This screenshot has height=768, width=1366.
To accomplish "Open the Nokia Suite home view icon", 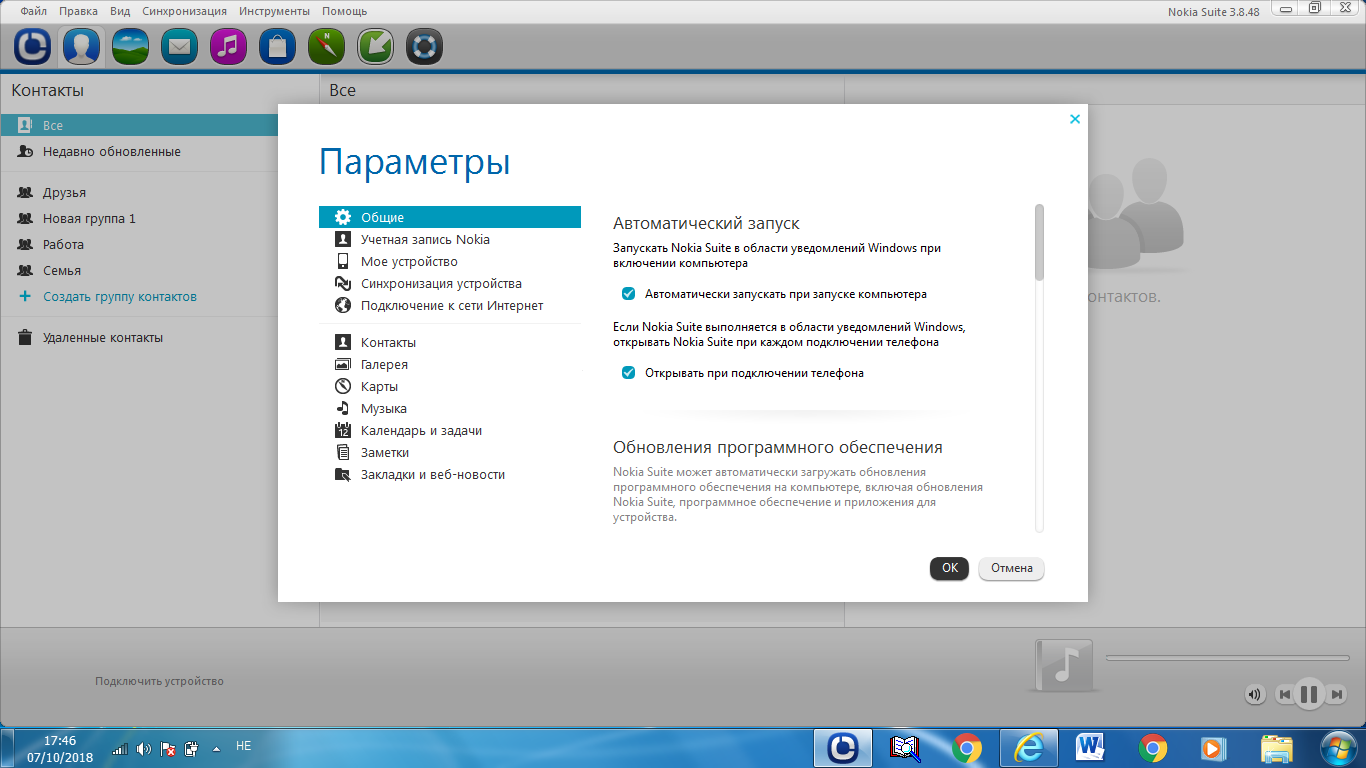I will tap(33, 46).
